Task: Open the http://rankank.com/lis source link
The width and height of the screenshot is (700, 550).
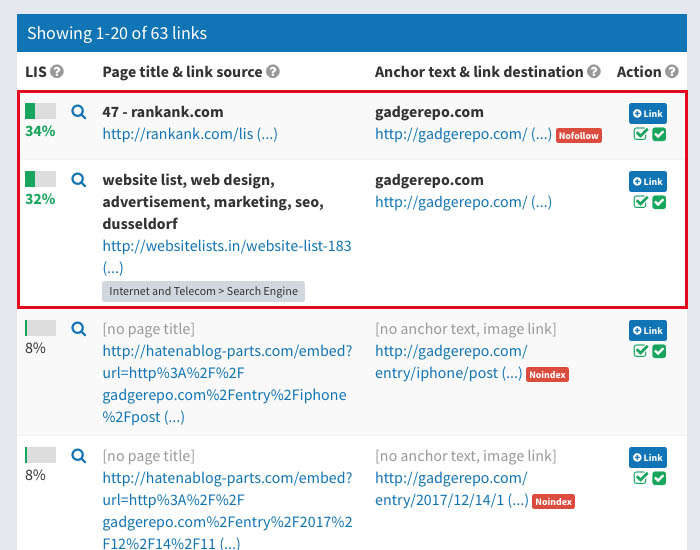Action: click(190, 134)
